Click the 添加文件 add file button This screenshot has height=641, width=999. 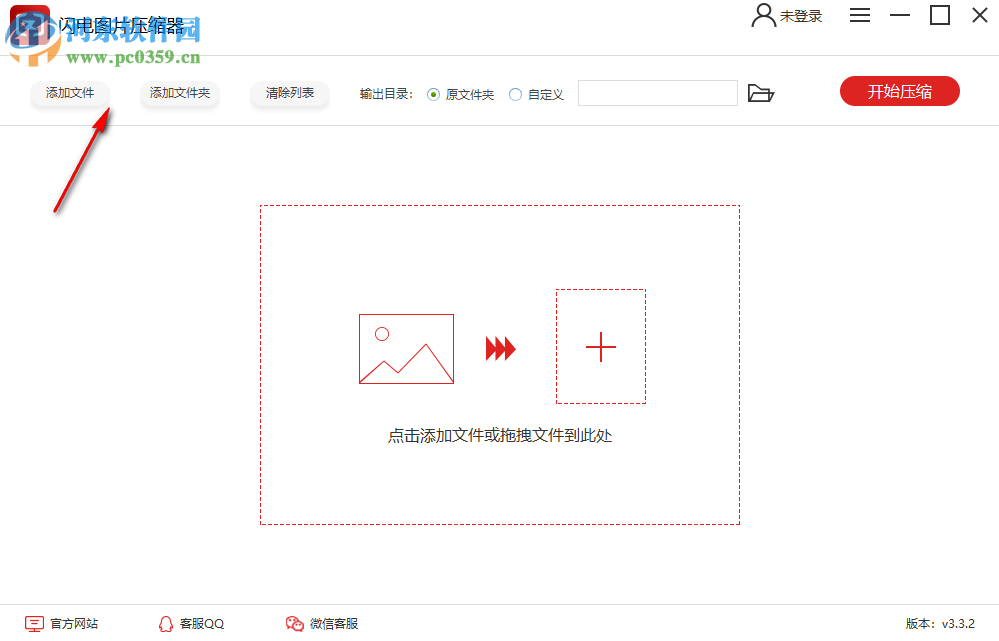point(69,92)
